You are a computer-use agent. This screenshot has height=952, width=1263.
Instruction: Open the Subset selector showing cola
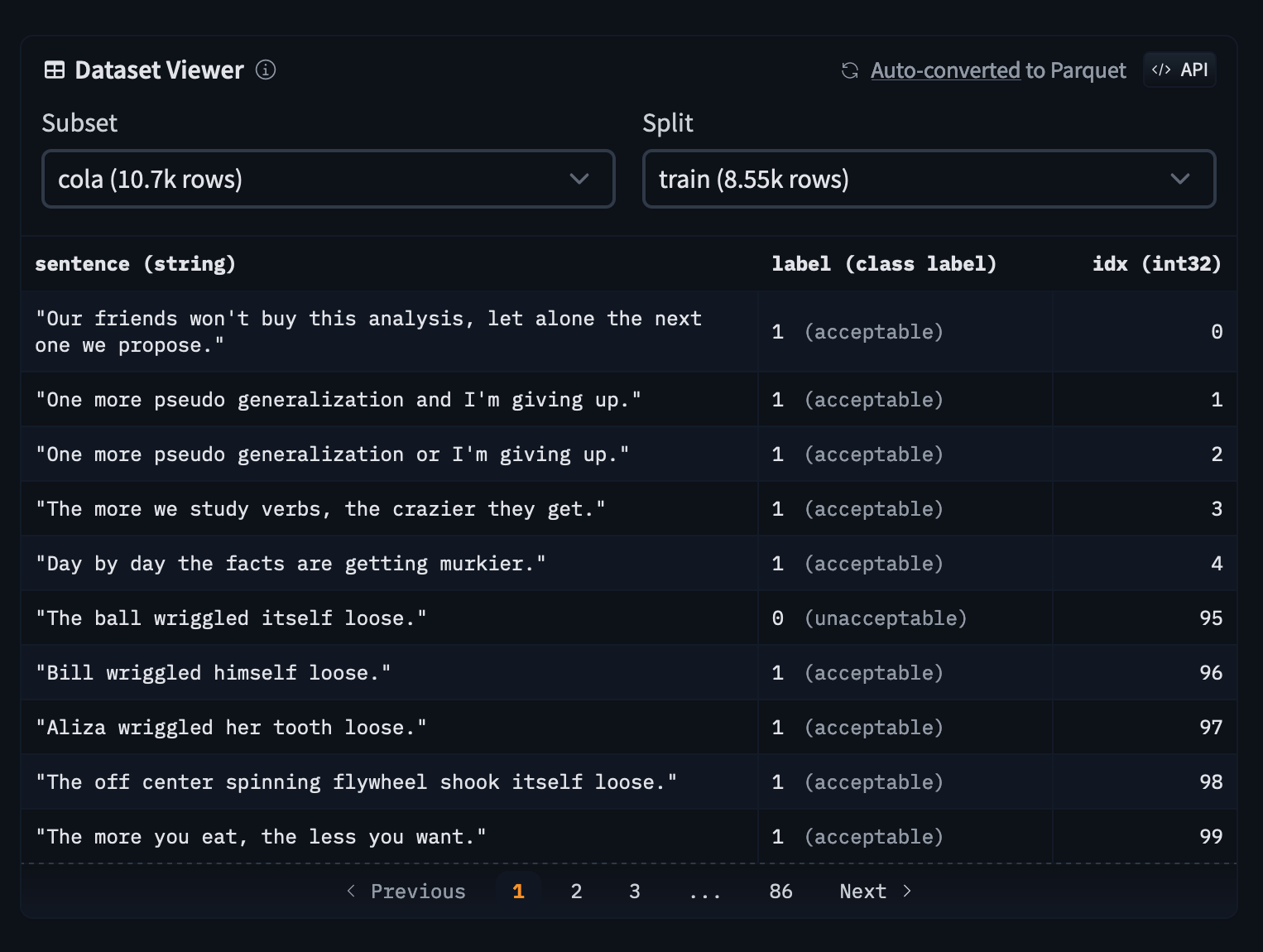tap(328, 179)
